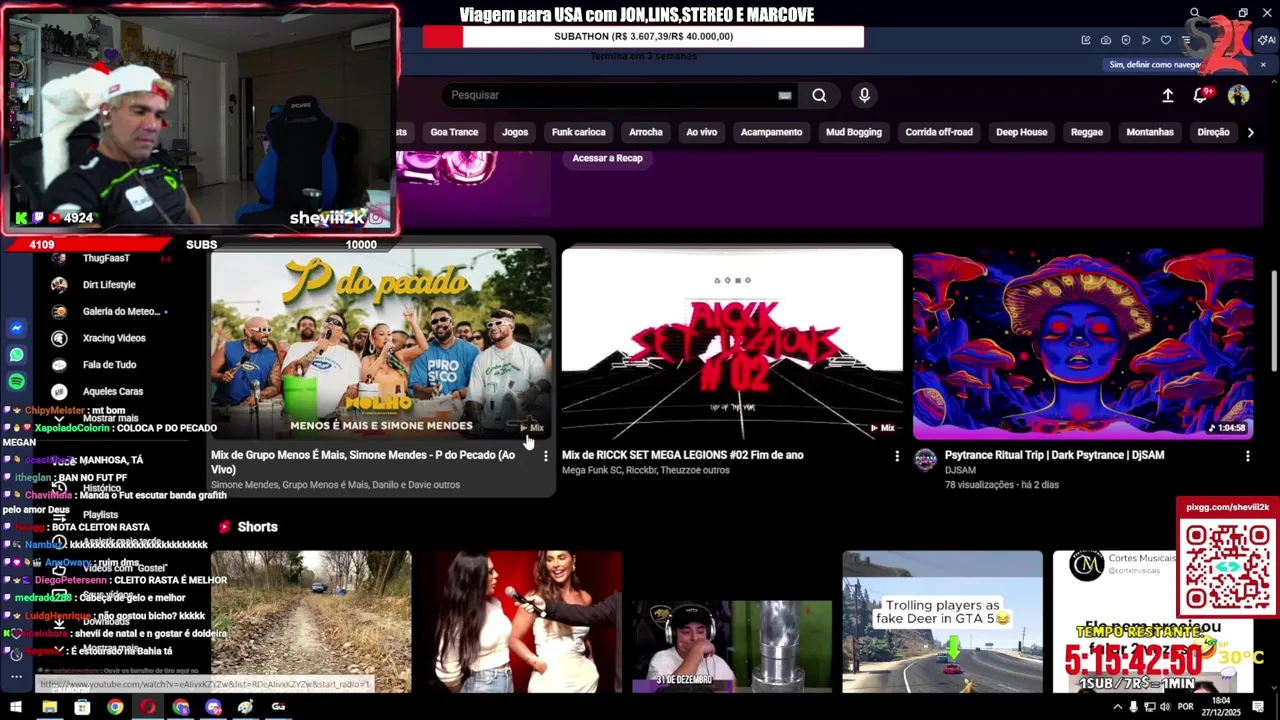This screenshot has height=720, width=1280.
Task: Open Xracing Videos subscription channel
Action: click(x=113, y=338)
